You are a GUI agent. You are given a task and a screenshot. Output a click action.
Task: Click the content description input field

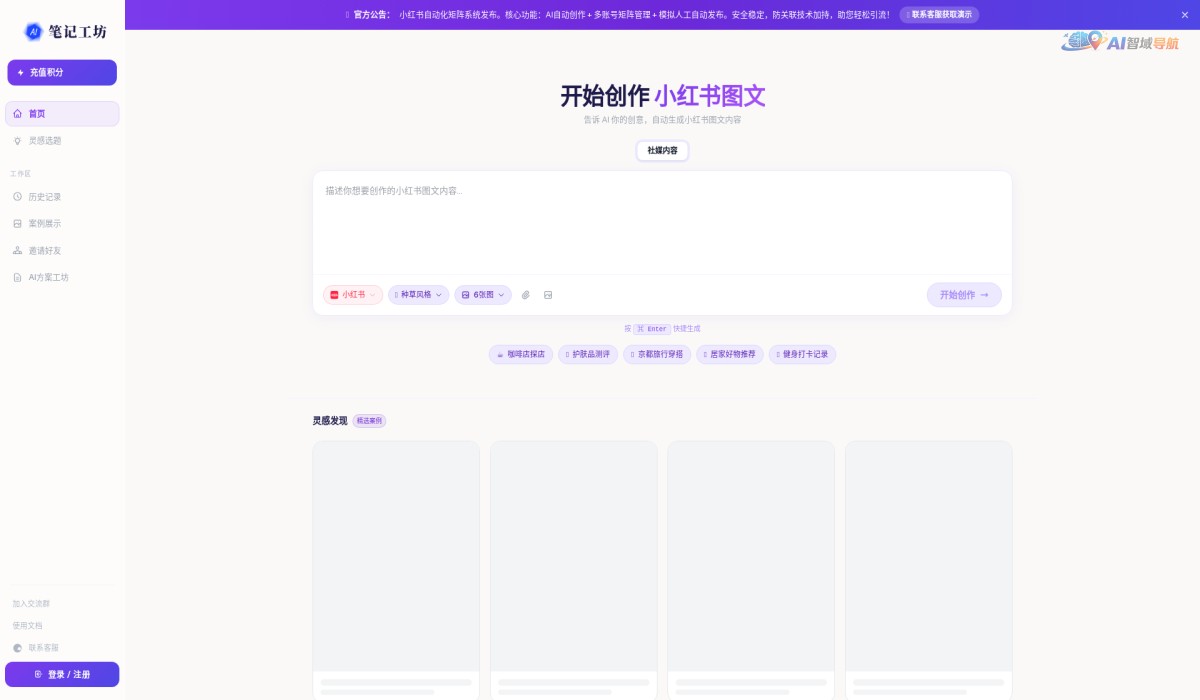pos(662,220)
